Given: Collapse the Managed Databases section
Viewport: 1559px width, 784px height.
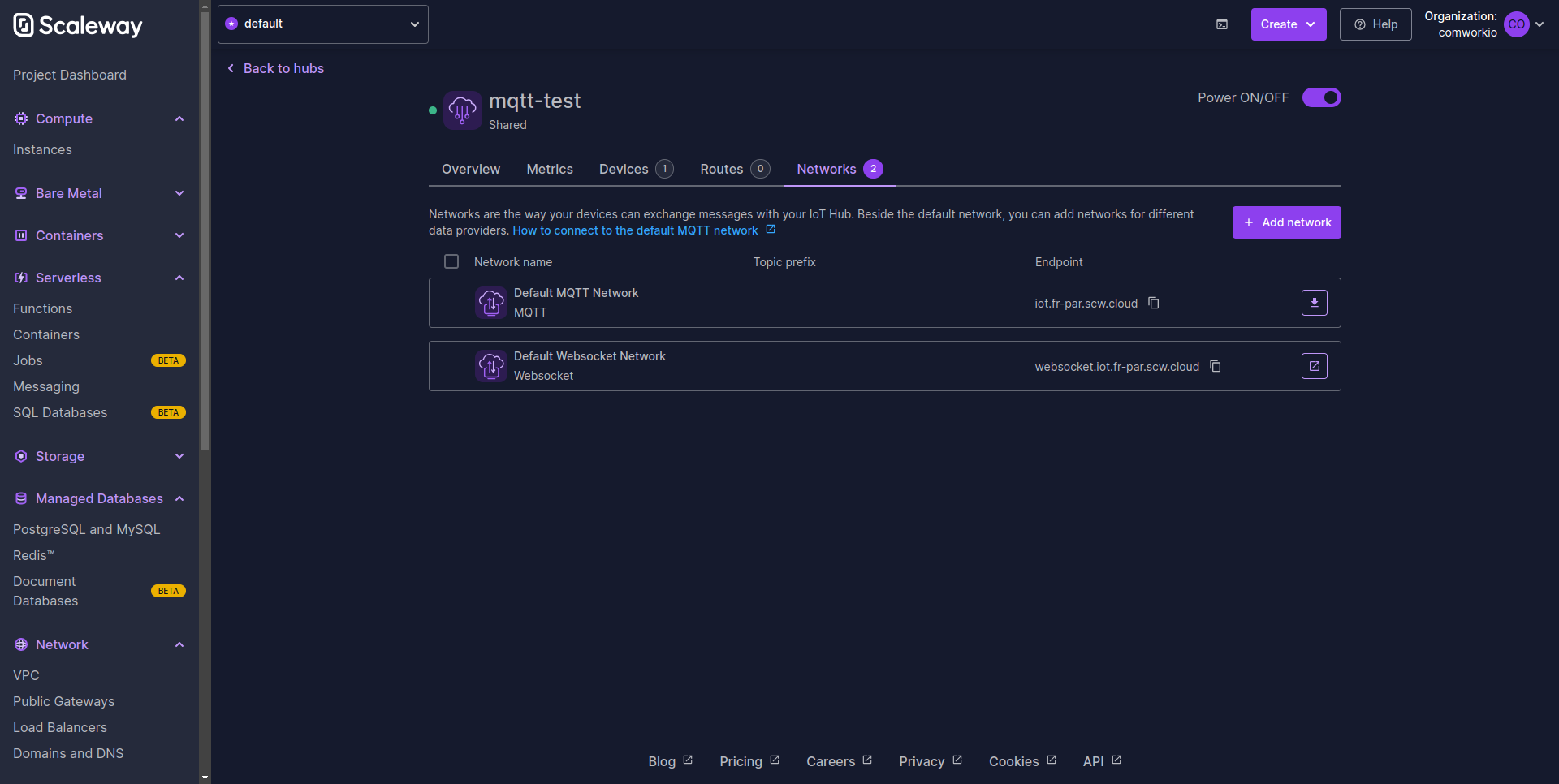Looking at the screenshot, I should tap(179, 498).
